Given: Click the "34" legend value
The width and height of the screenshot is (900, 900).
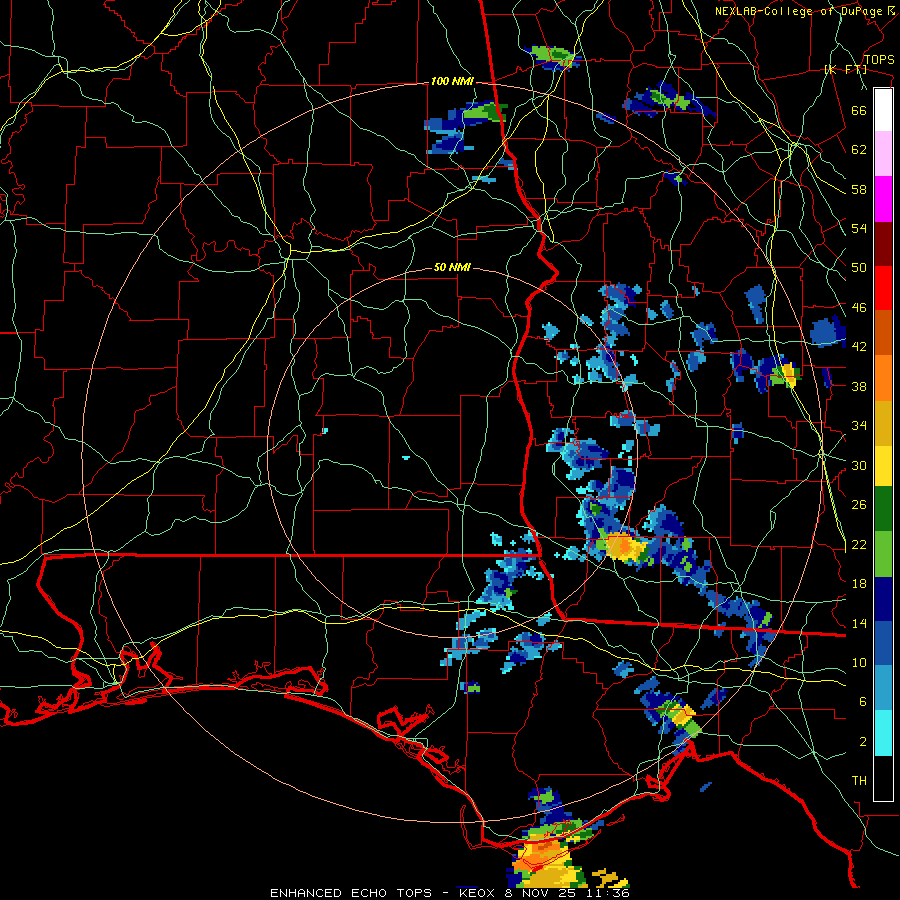Looking at the screenshot, I should tap(859, 426).
